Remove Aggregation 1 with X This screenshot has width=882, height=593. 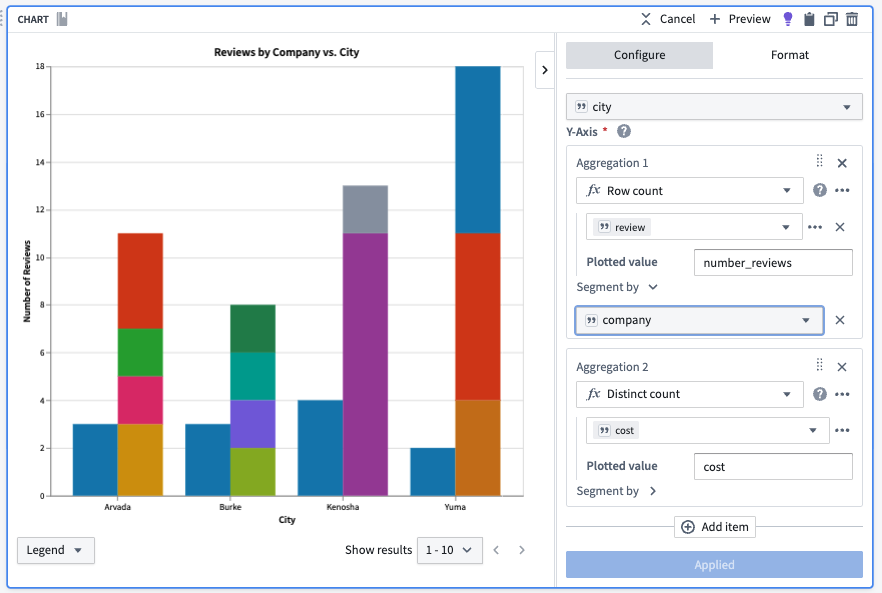point(842,163)
